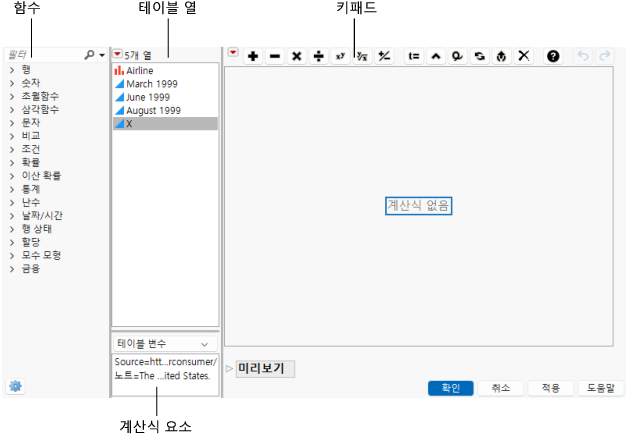Click the 노트=The ...ited States. variable
627x441 pixels.
[x=162, y=375]
